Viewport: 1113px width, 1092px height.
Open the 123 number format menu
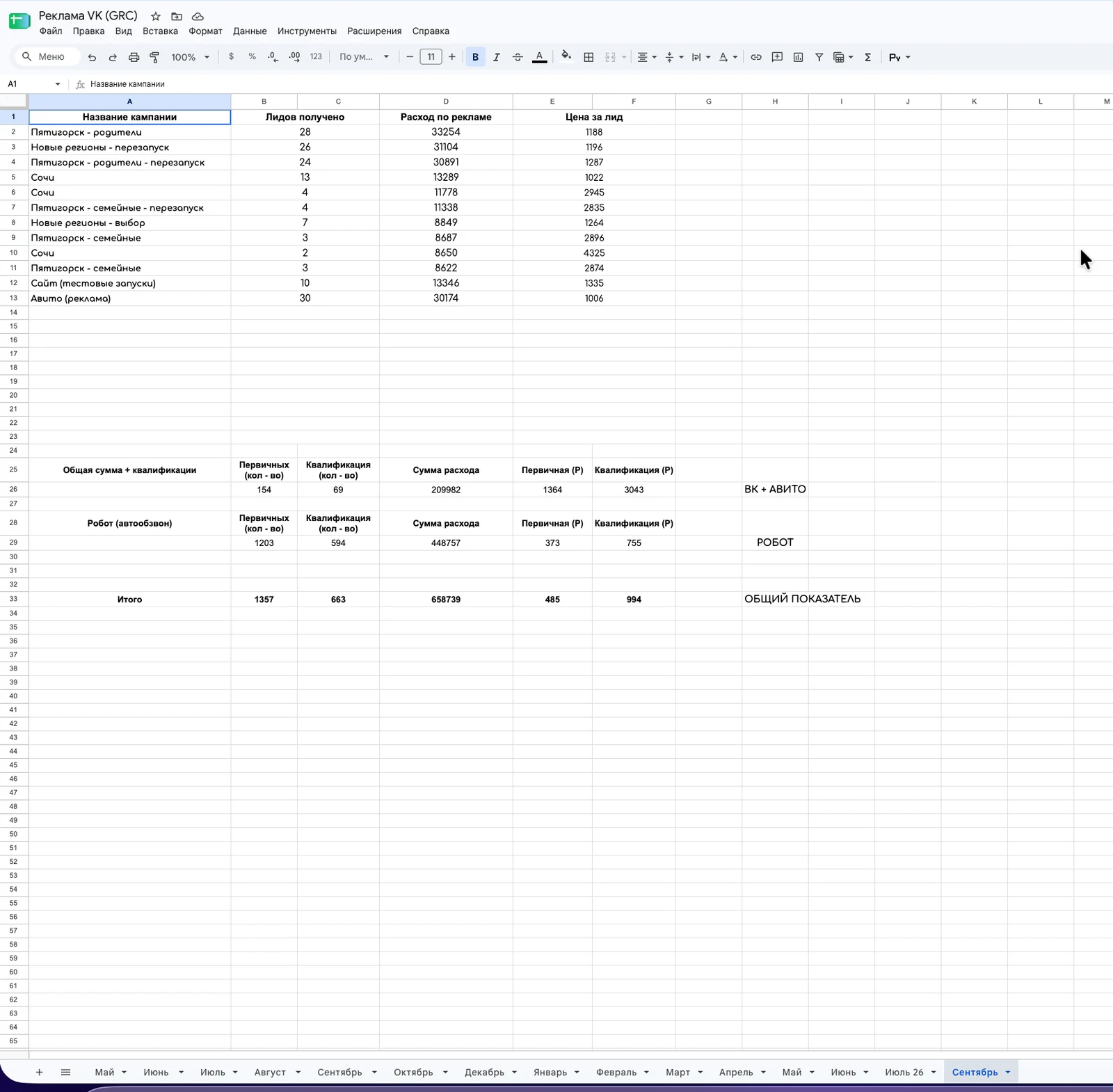point(316,57)
